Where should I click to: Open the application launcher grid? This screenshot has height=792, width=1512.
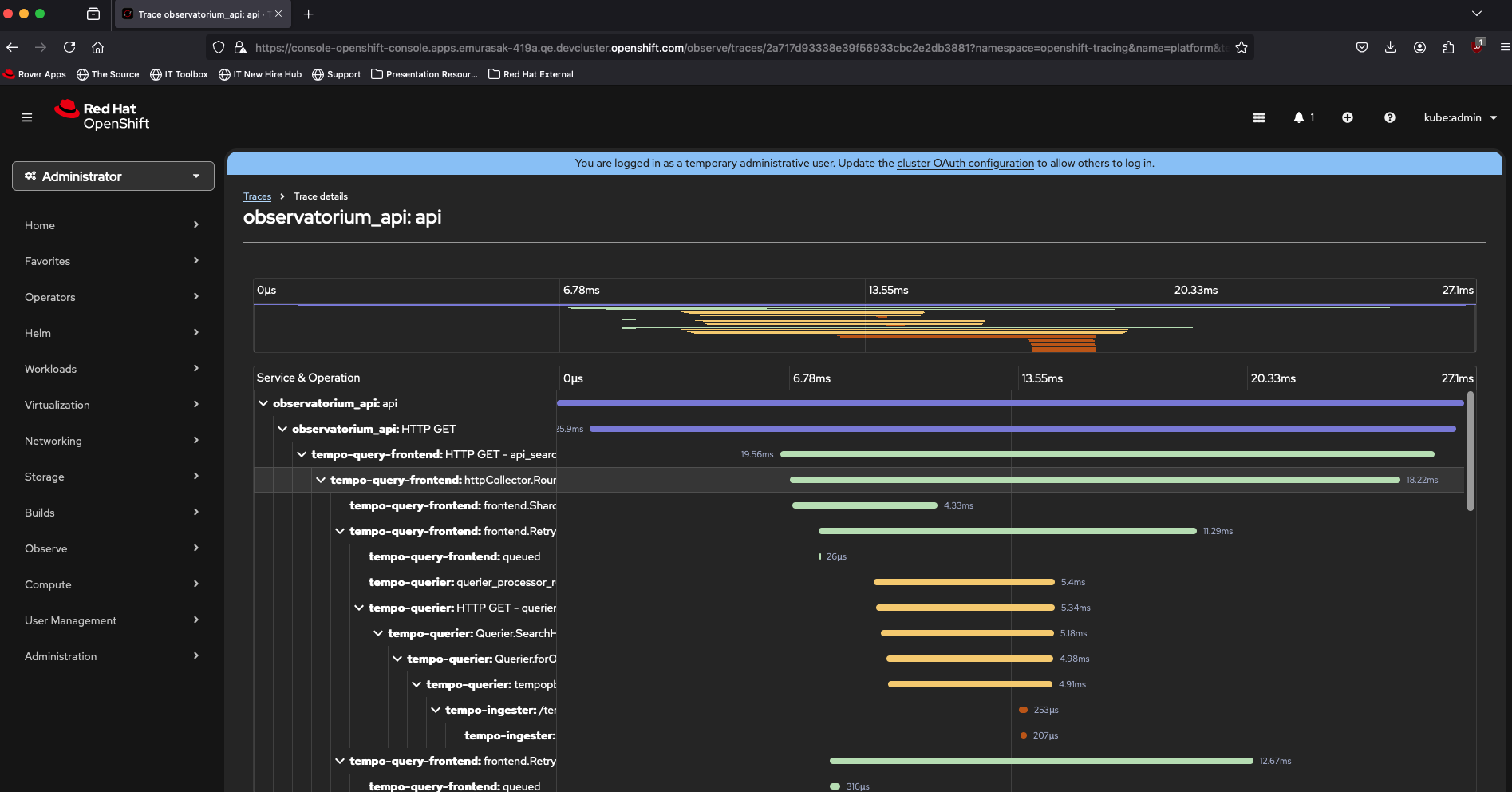click(x=1259, y=117)
